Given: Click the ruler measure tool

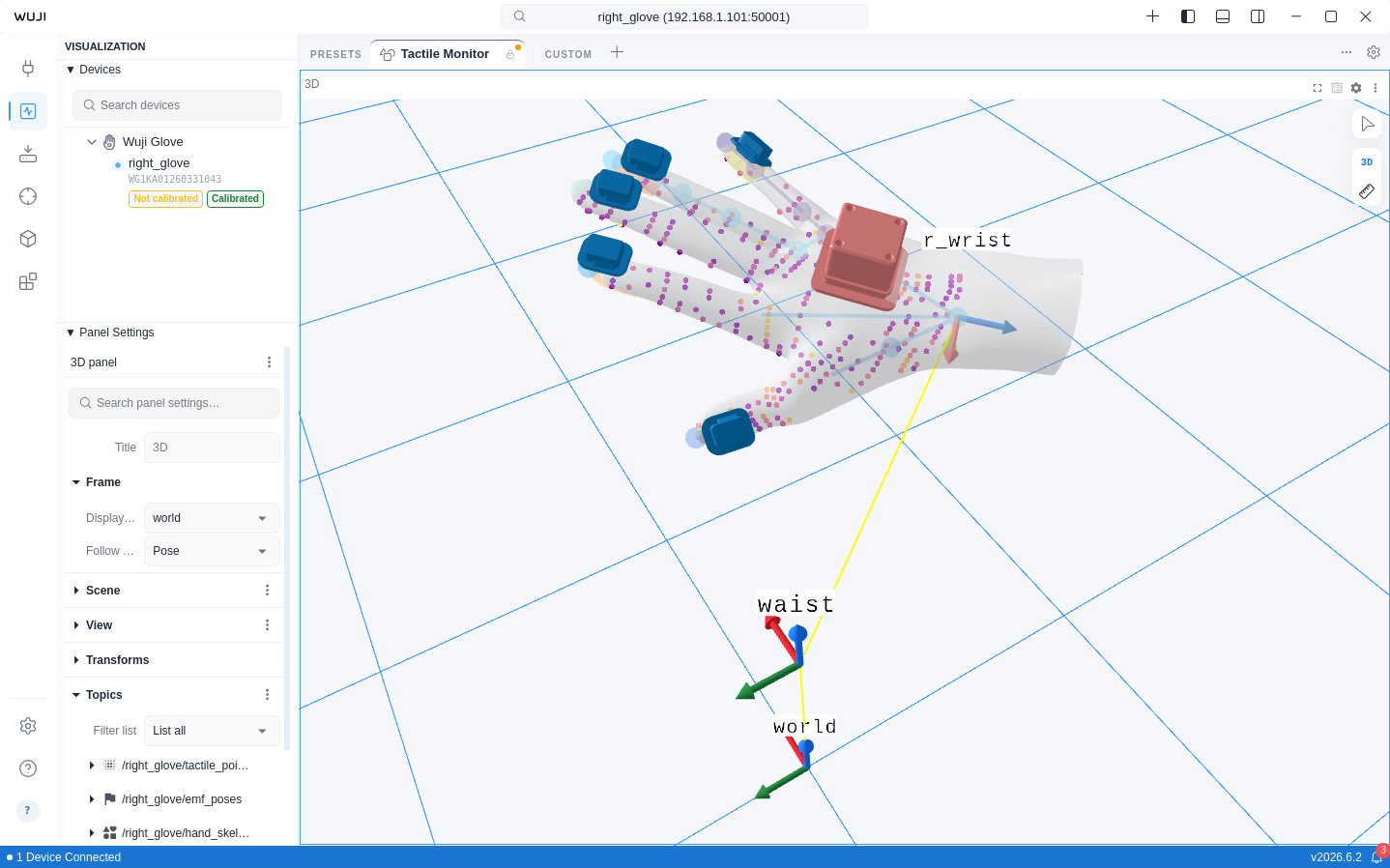Looking at the screenshot, I should (x=1367, y=191).
